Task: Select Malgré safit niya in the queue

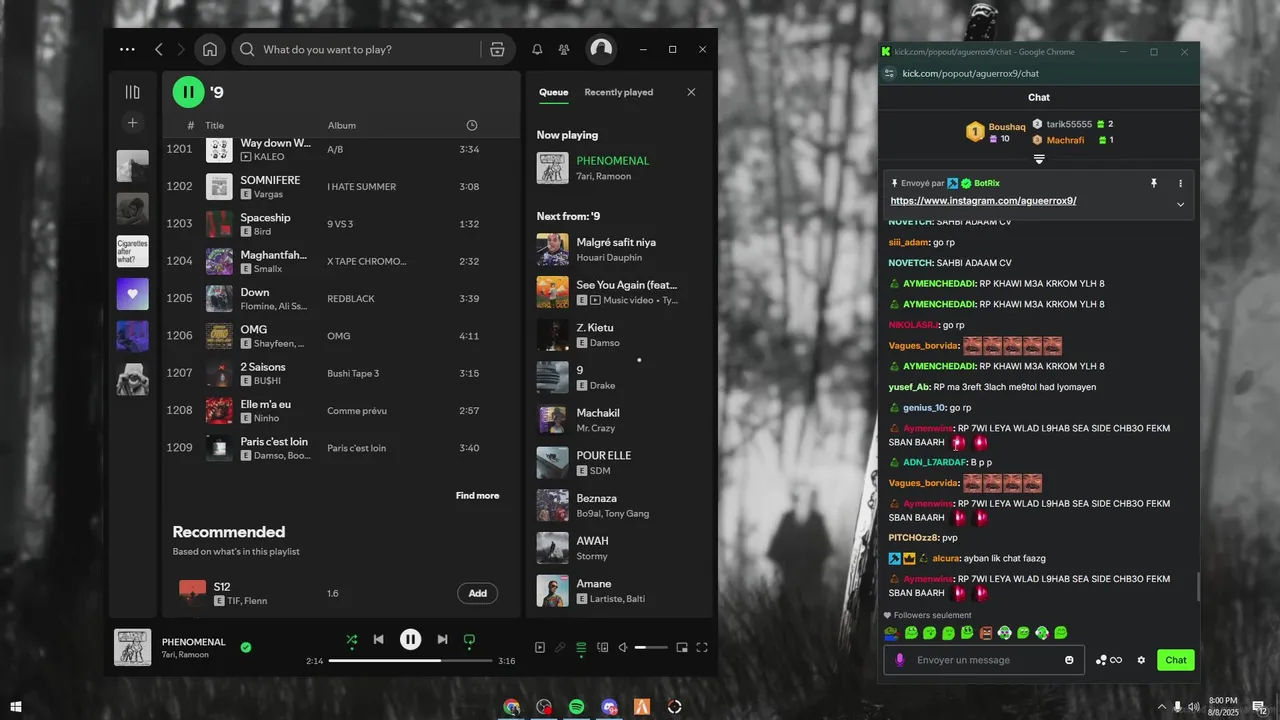Action: pos(617,250)
